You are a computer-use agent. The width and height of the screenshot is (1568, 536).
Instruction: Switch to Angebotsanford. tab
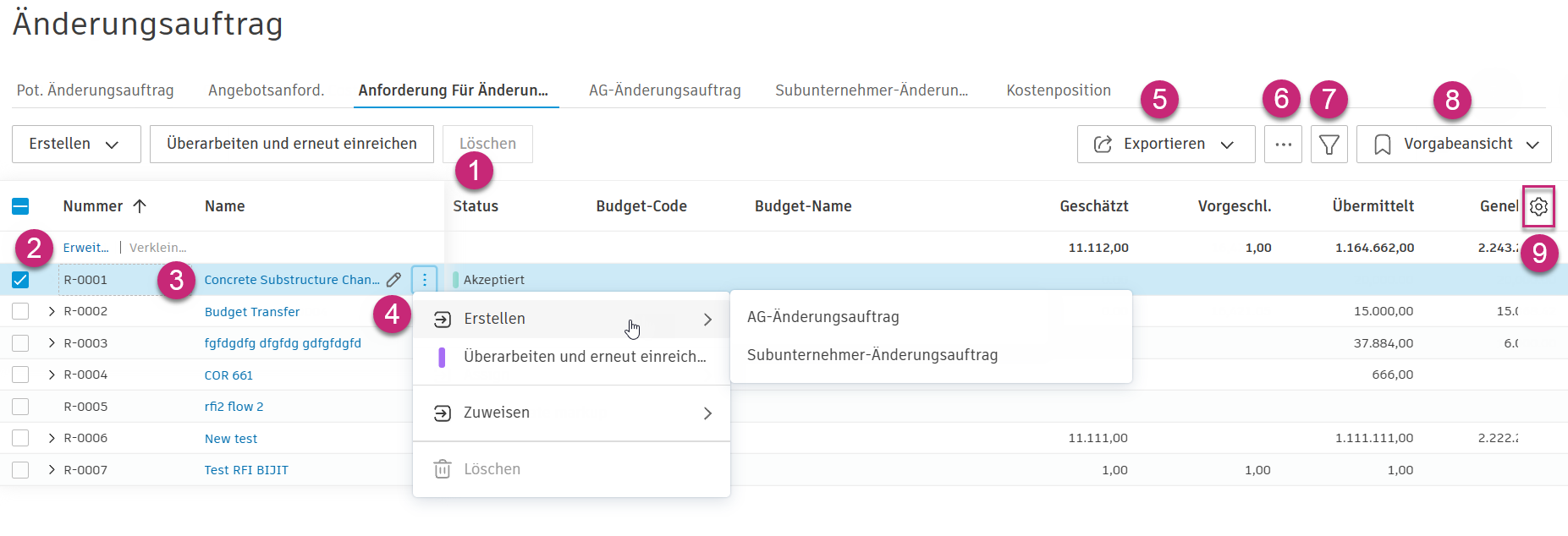[x=267, y=90]
